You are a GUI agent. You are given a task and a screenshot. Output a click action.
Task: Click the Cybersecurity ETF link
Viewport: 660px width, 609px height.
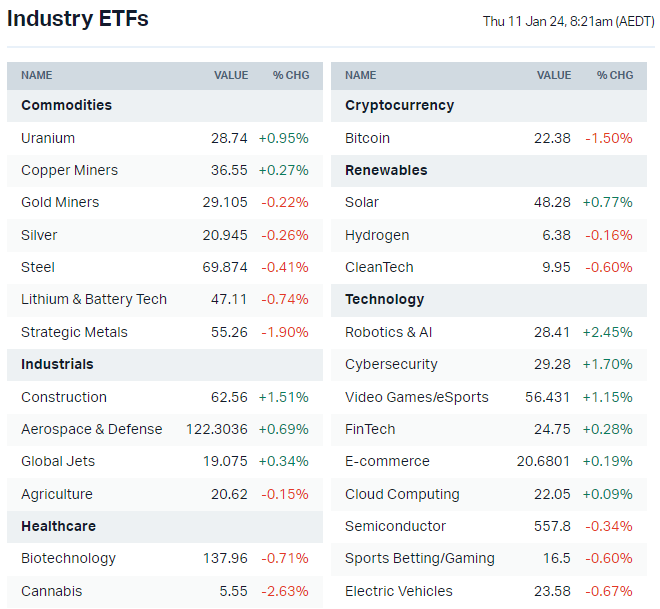tap(391, 364)
